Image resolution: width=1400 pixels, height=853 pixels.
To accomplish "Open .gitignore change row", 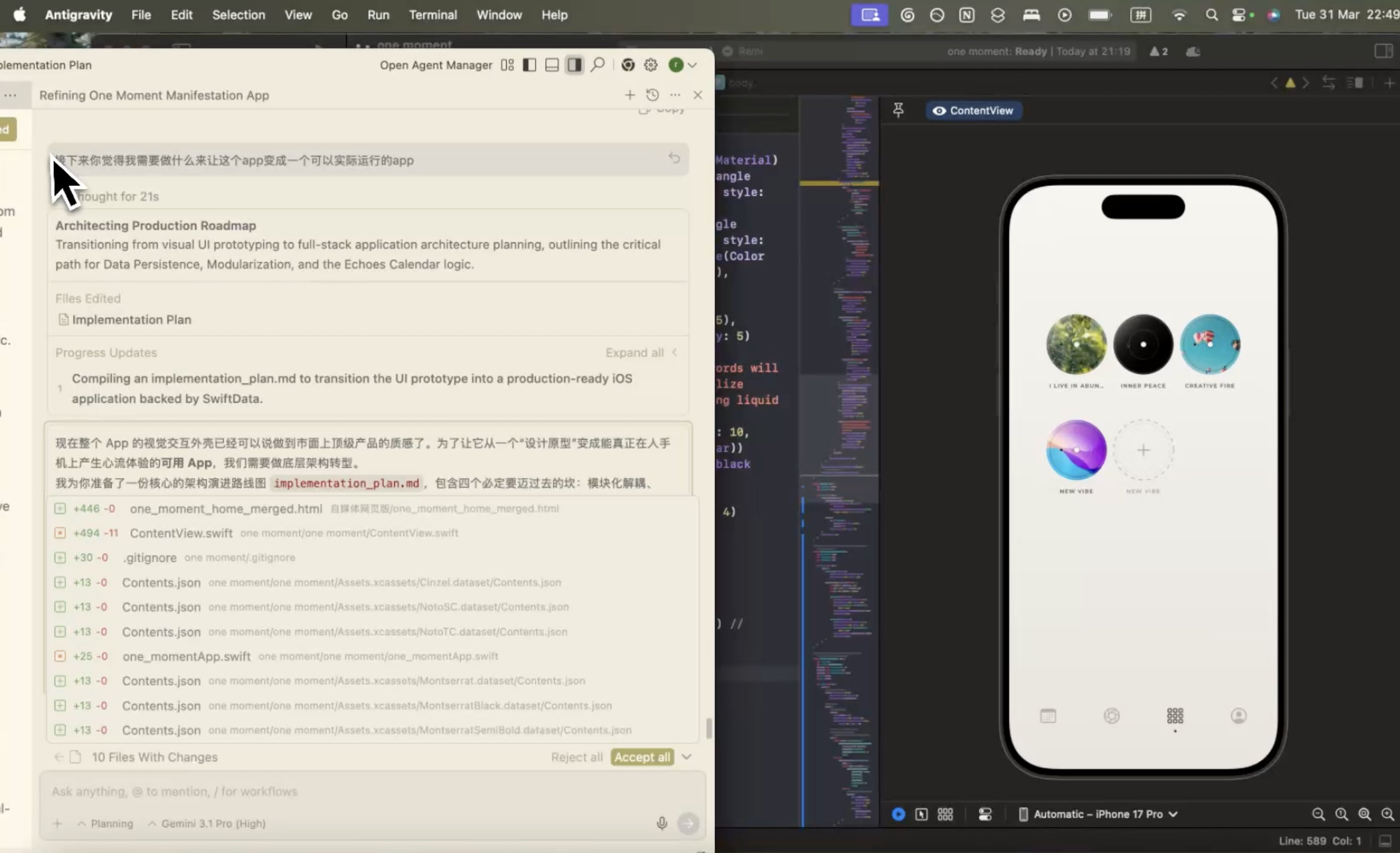I will click(372, 558).
